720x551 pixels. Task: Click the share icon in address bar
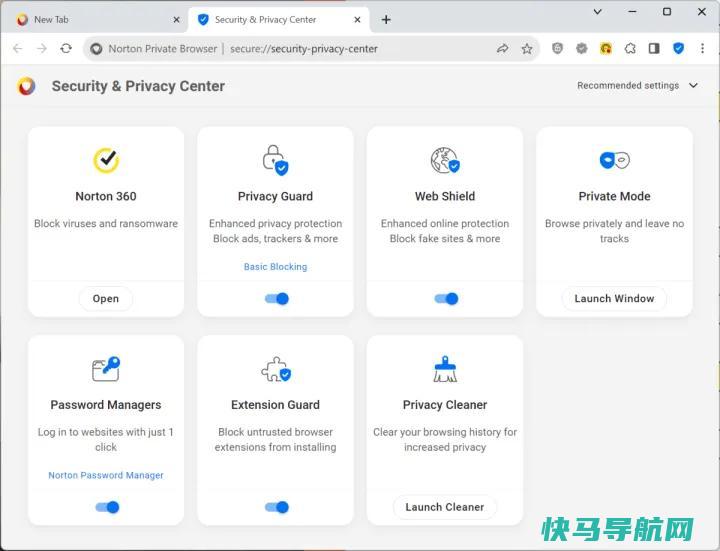coord(503,48)
